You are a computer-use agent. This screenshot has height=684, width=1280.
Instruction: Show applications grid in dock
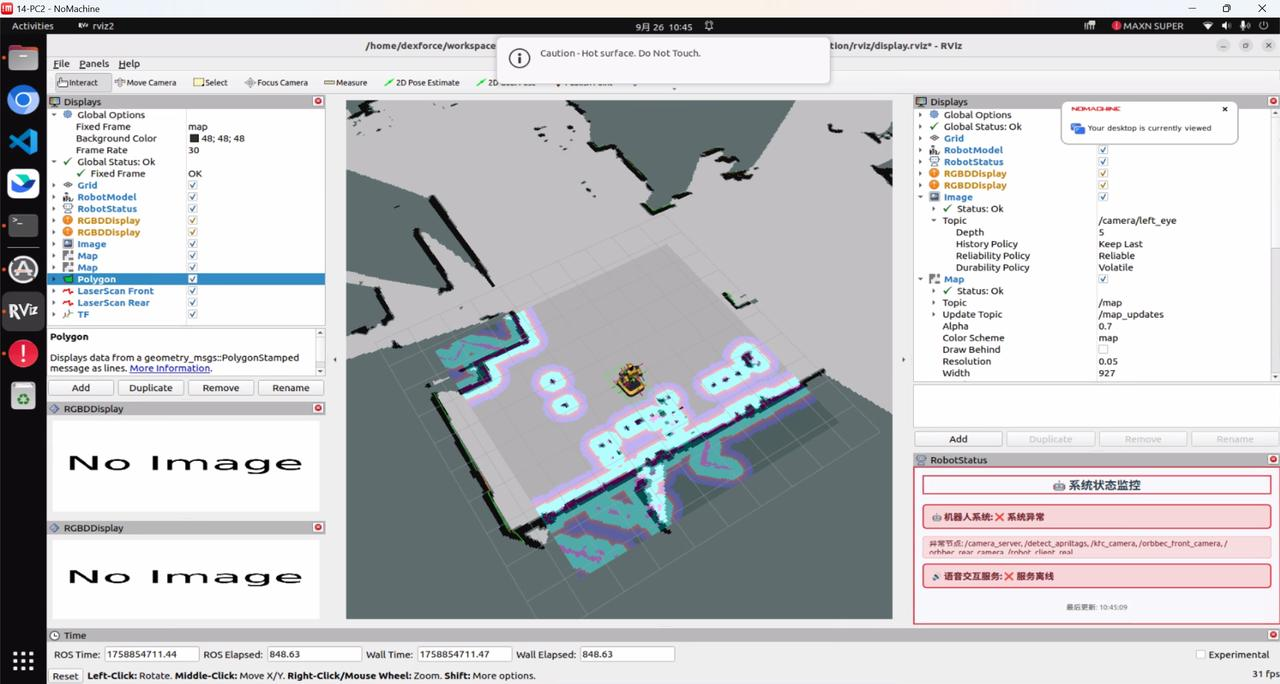(x=23, y=660)
